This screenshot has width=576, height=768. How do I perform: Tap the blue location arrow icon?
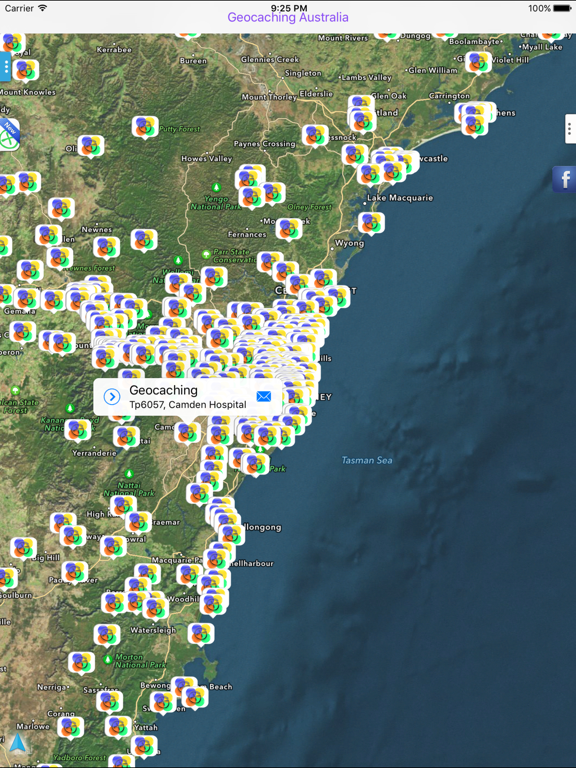18,743
